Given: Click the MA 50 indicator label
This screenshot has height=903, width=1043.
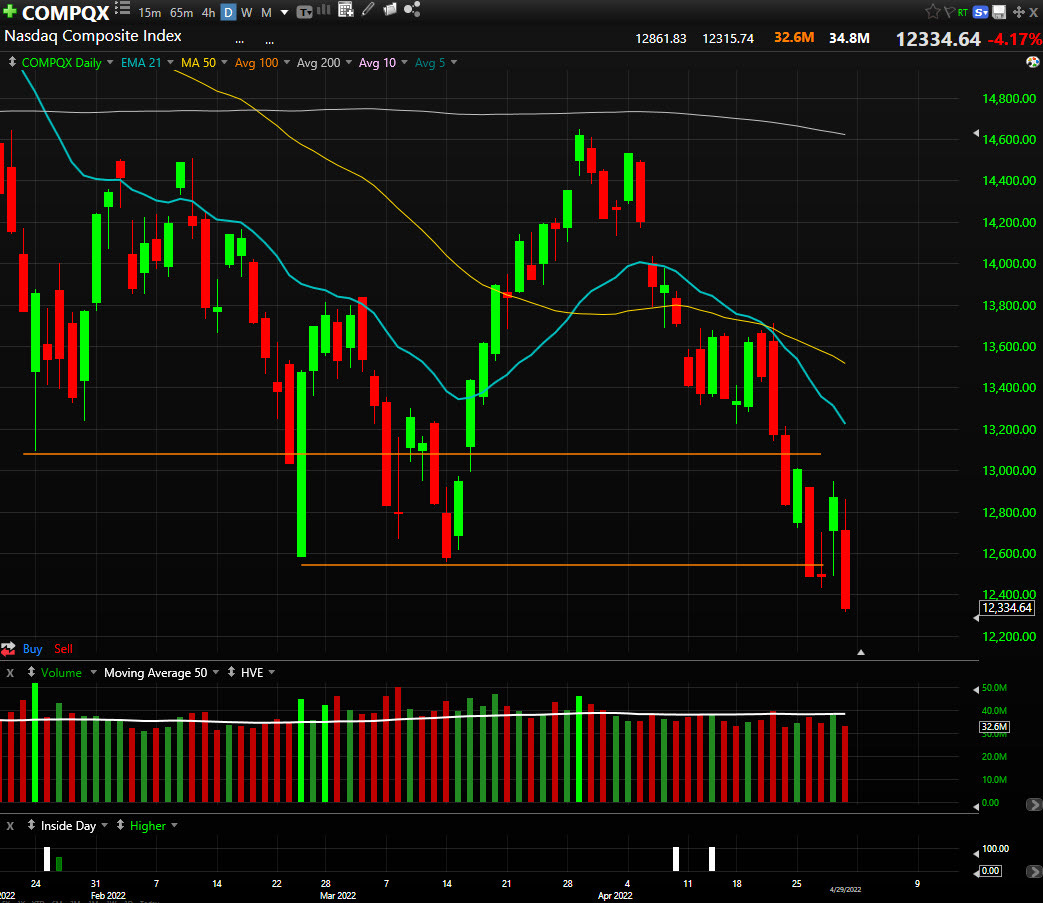Looking at the screenshot, I should pyautogui.click(x=198, y=63).
